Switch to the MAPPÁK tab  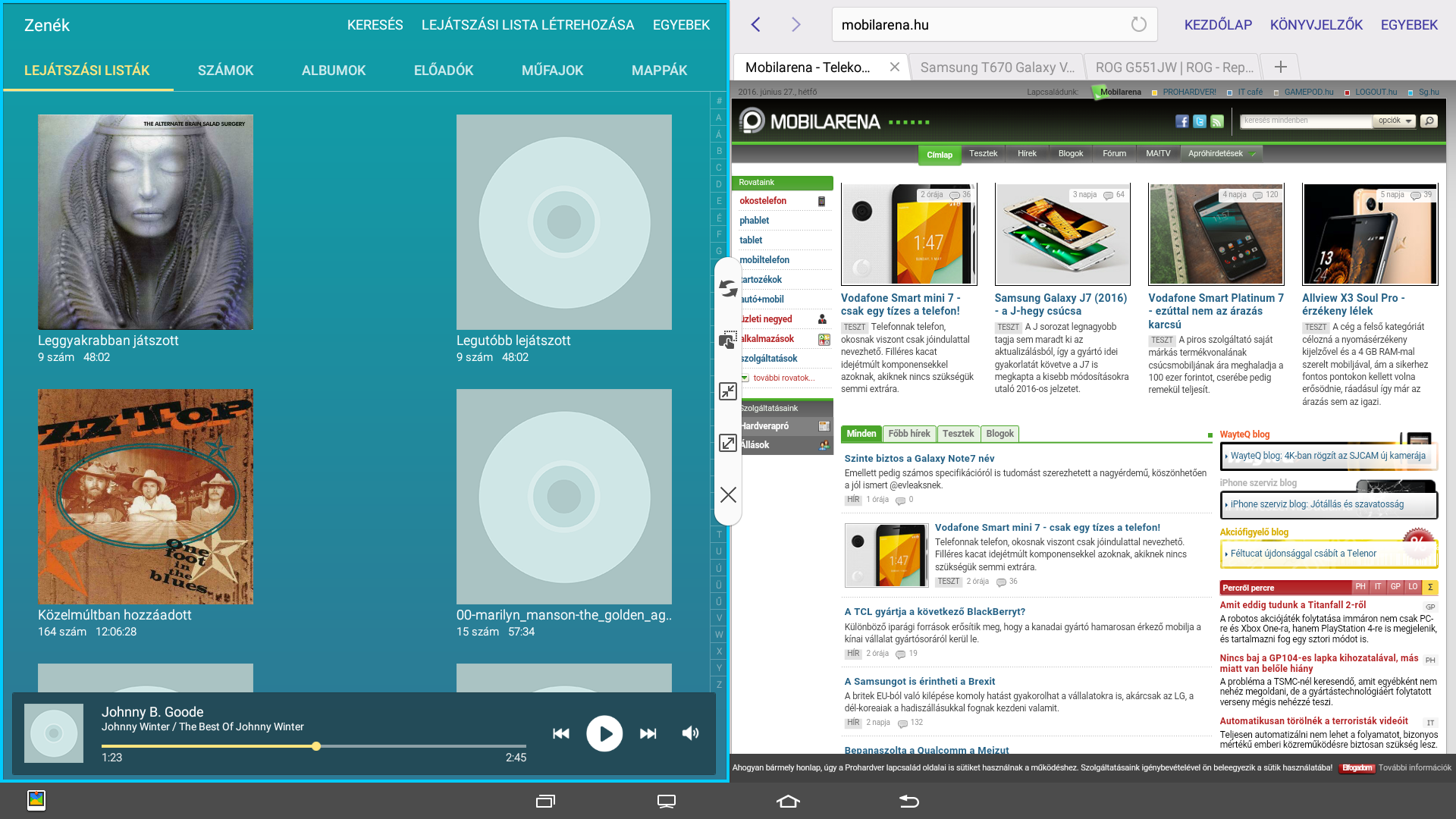tap(659, 71)
